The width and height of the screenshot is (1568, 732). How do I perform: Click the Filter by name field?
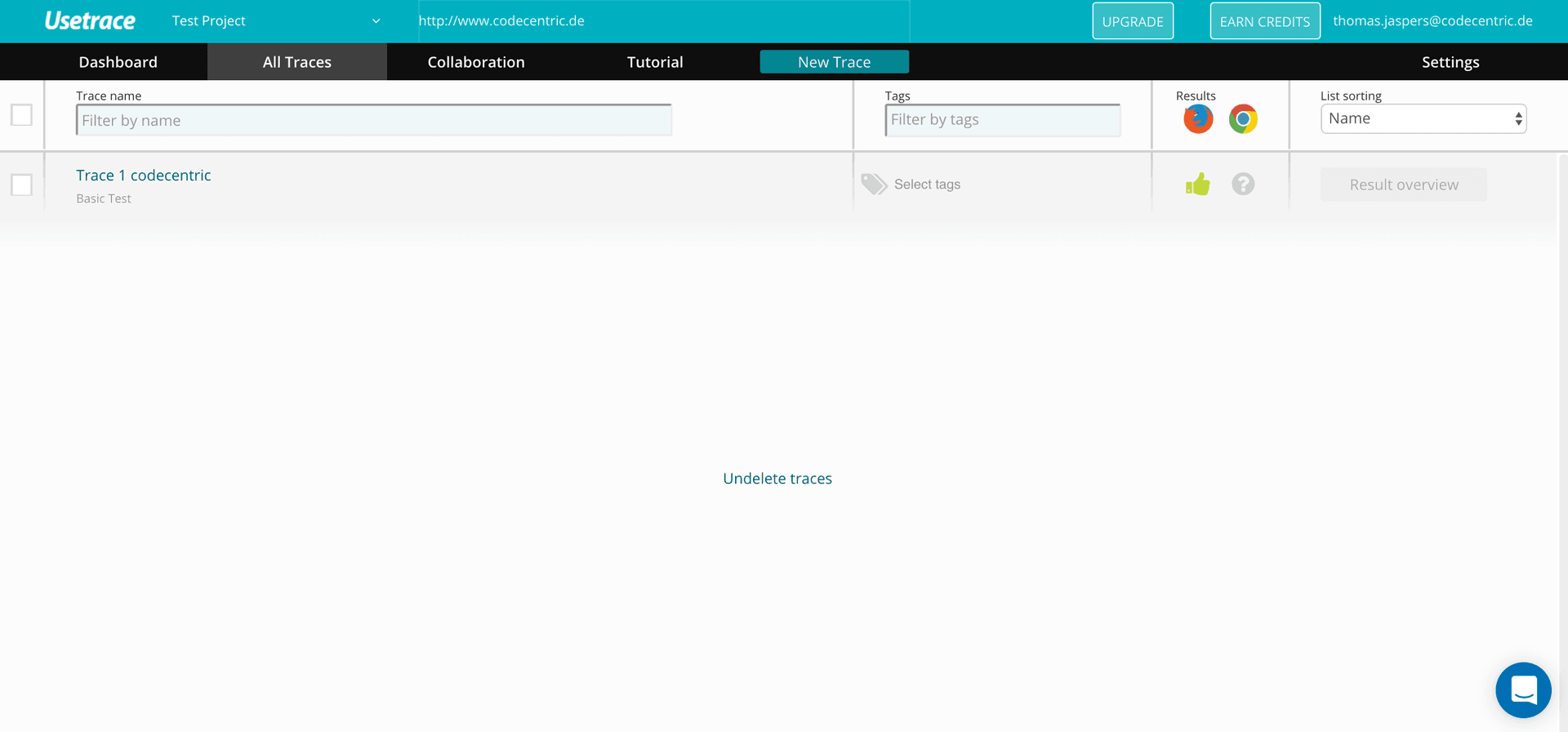pos(373,121)
